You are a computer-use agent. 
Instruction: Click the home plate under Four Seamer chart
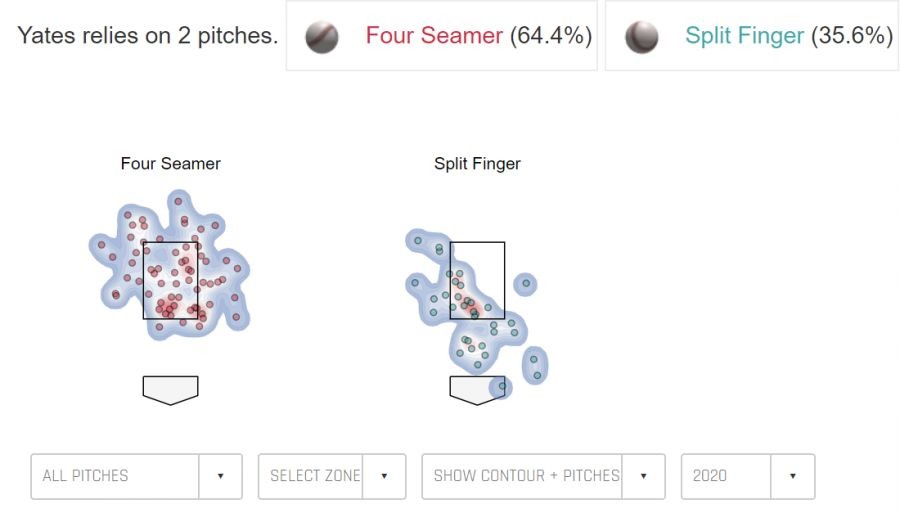coord(171,389)
